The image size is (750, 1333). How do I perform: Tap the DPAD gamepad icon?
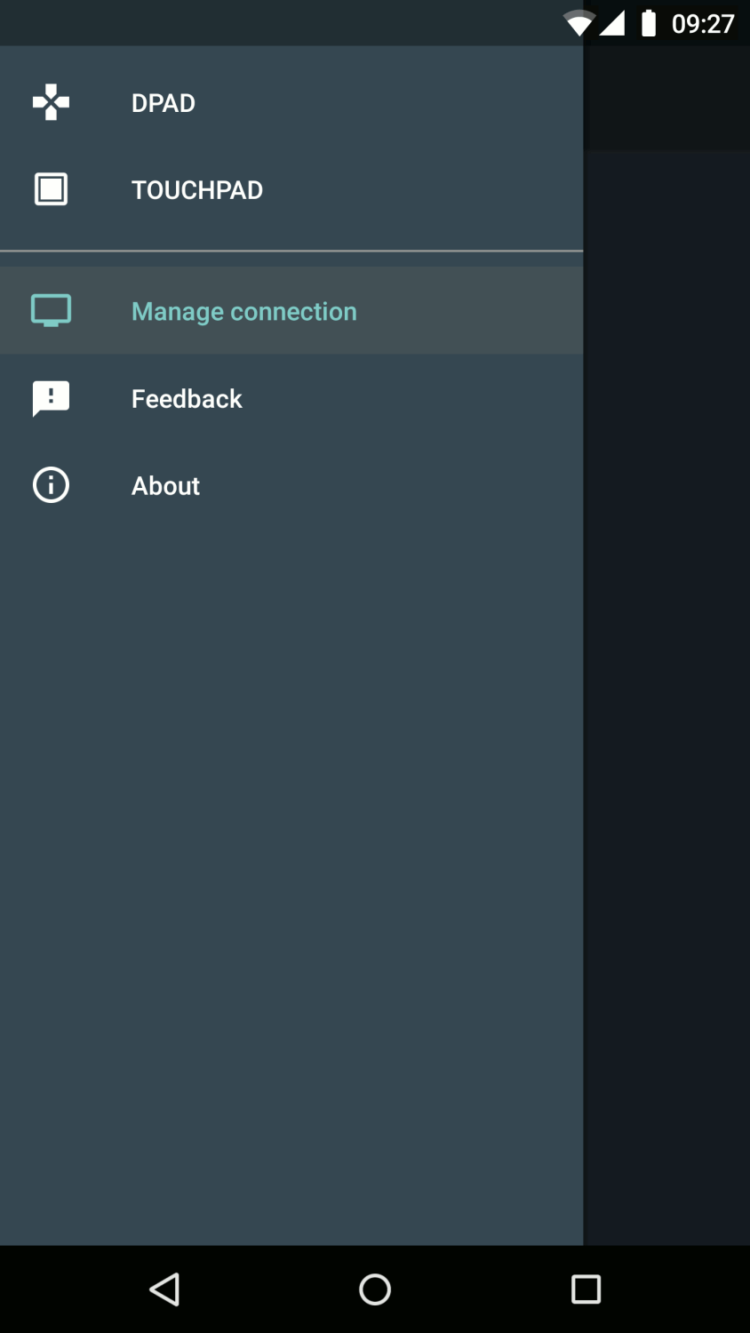pyautogui.click(x=51, y=102)
